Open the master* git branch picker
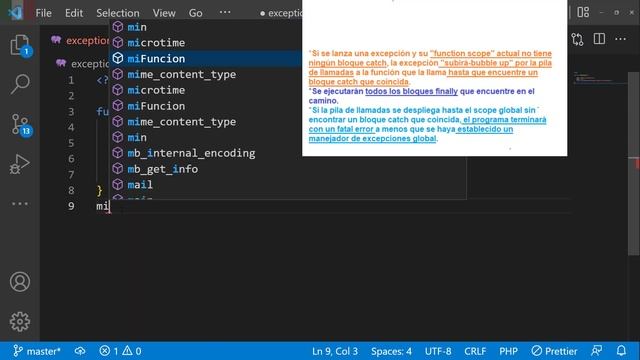The image size is (640, 360). coord(37,351)
